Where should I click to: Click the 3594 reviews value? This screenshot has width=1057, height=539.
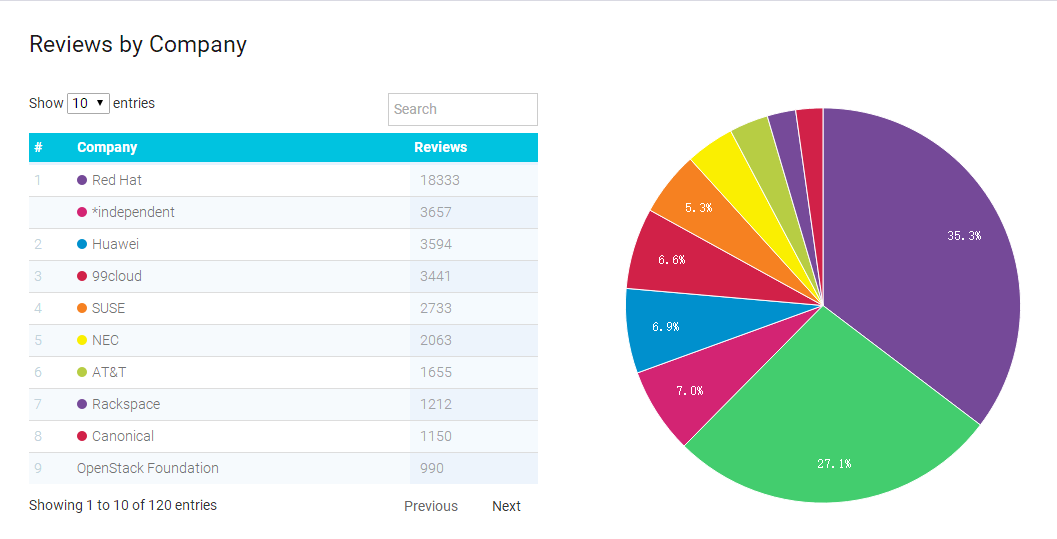435,244
